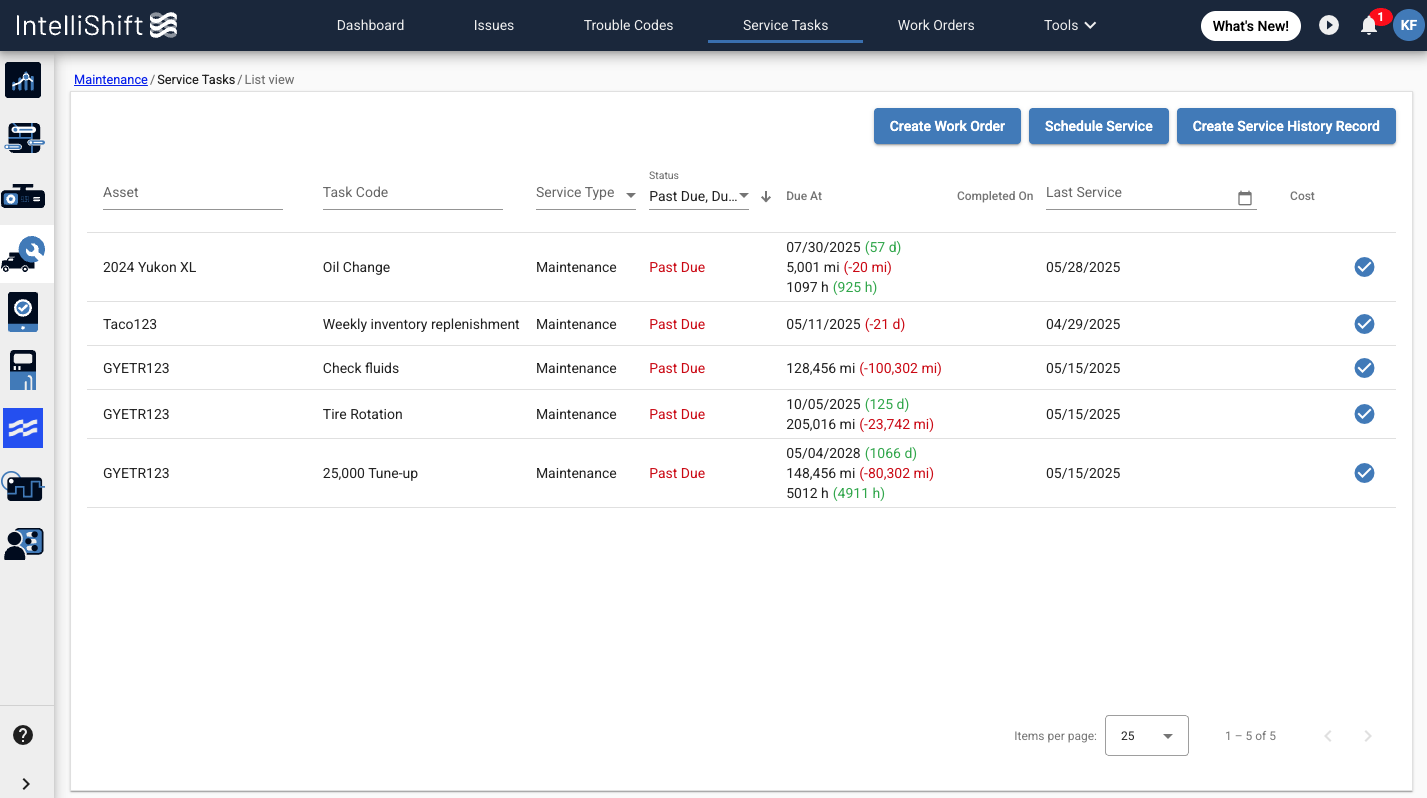Focus the Task Code filter input
The height and width of the screenshot is (798, 1427).
413,193
